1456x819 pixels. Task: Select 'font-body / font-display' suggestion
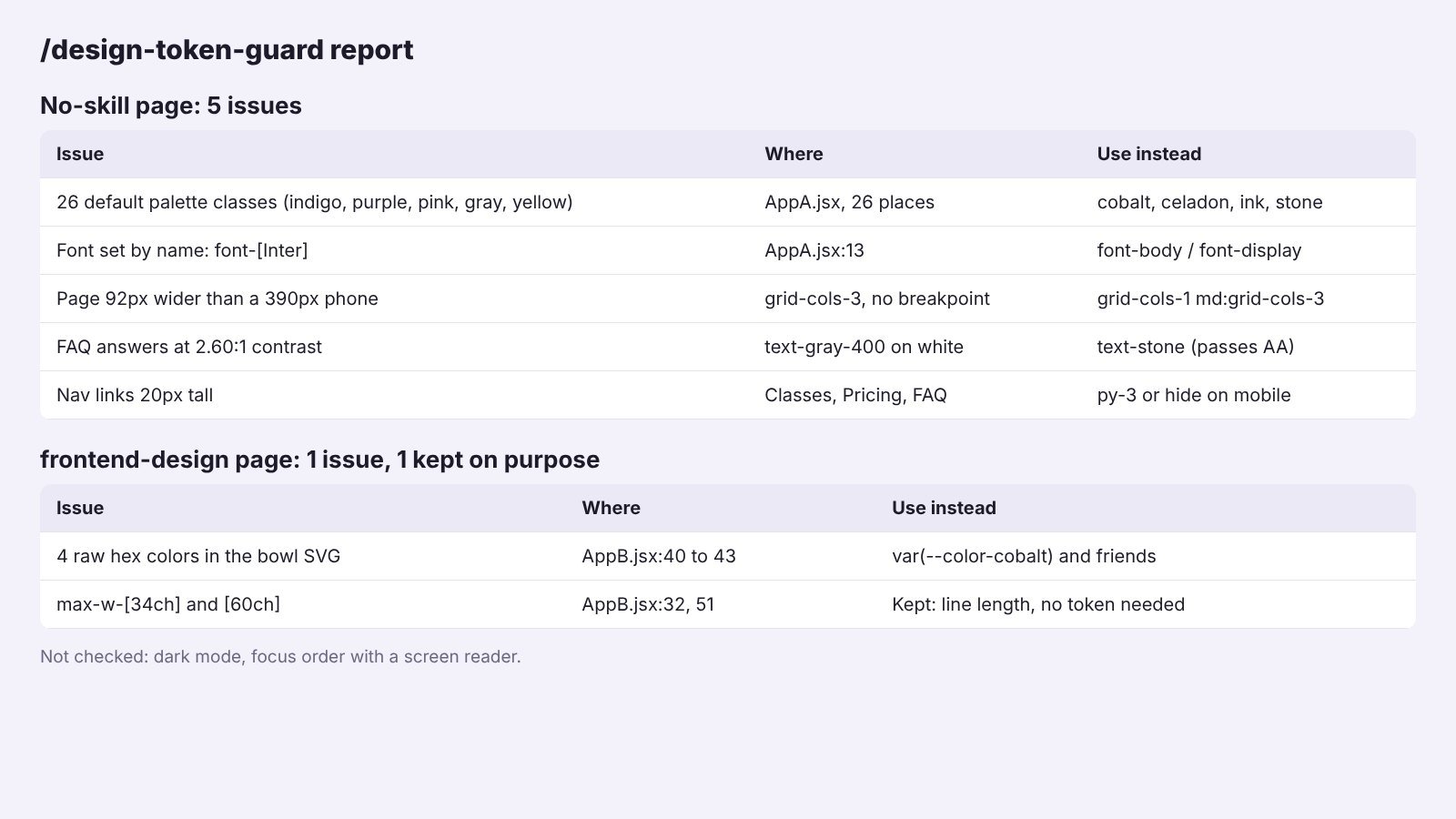[1199, 250]
